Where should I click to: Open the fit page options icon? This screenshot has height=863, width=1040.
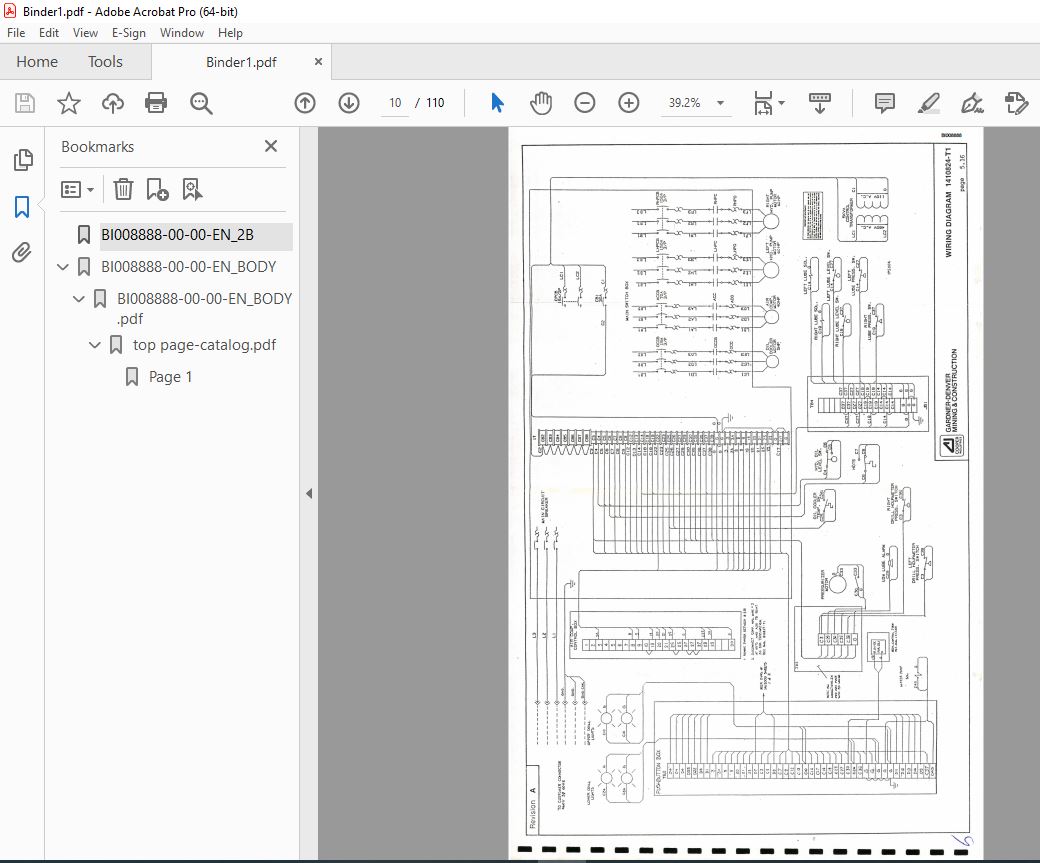[763, 103]
